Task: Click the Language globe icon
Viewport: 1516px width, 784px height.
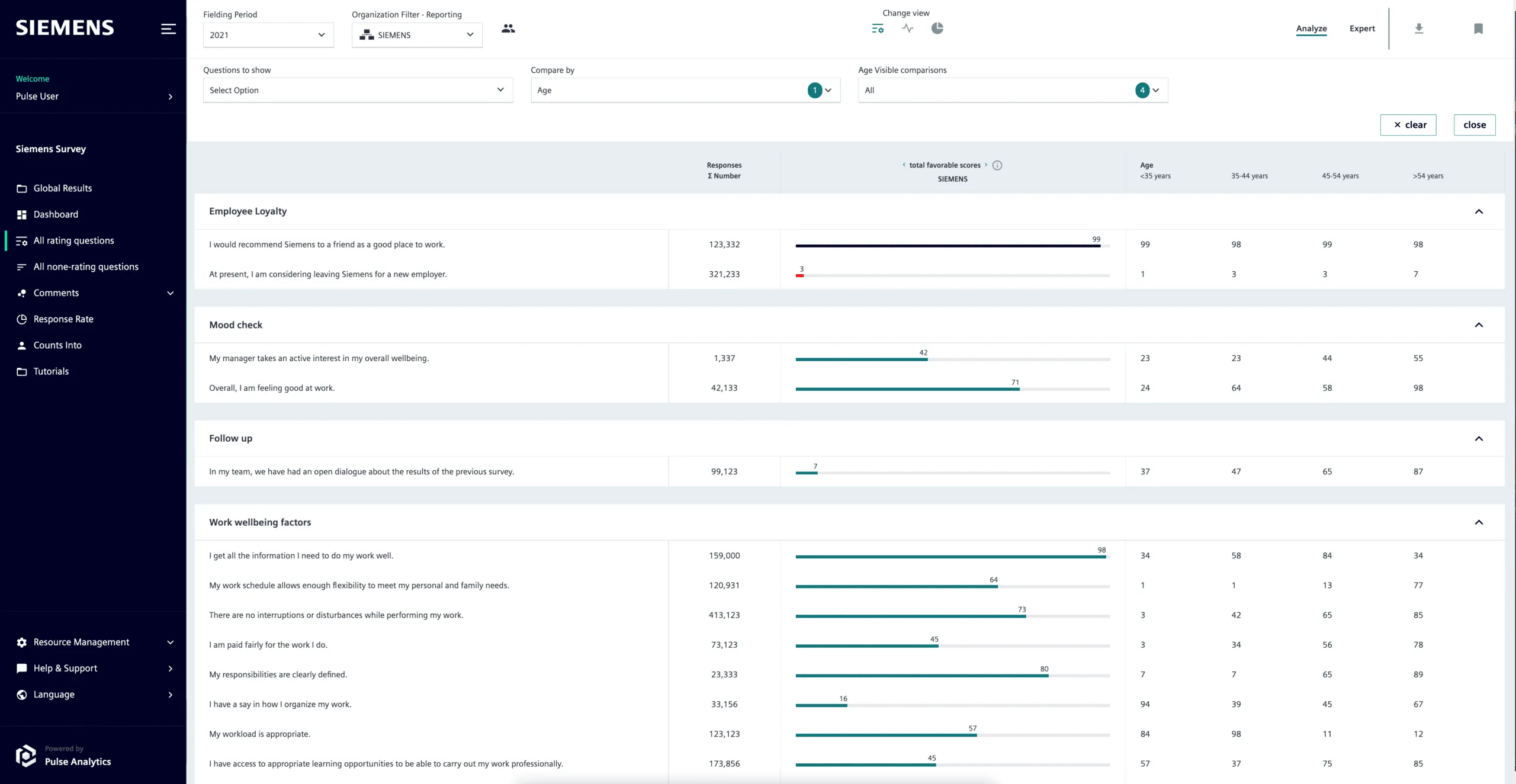Action: coord(22,695)
